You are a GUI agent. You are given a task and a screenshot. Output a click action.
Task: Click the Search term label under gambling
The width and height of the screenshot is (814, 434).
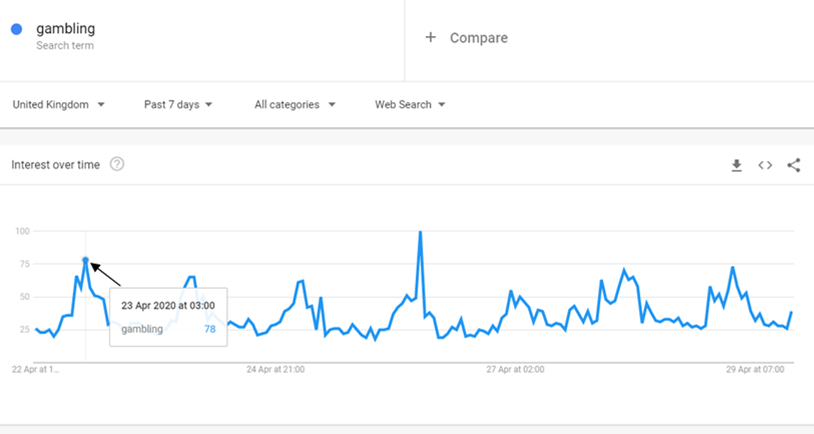point(65,46)
